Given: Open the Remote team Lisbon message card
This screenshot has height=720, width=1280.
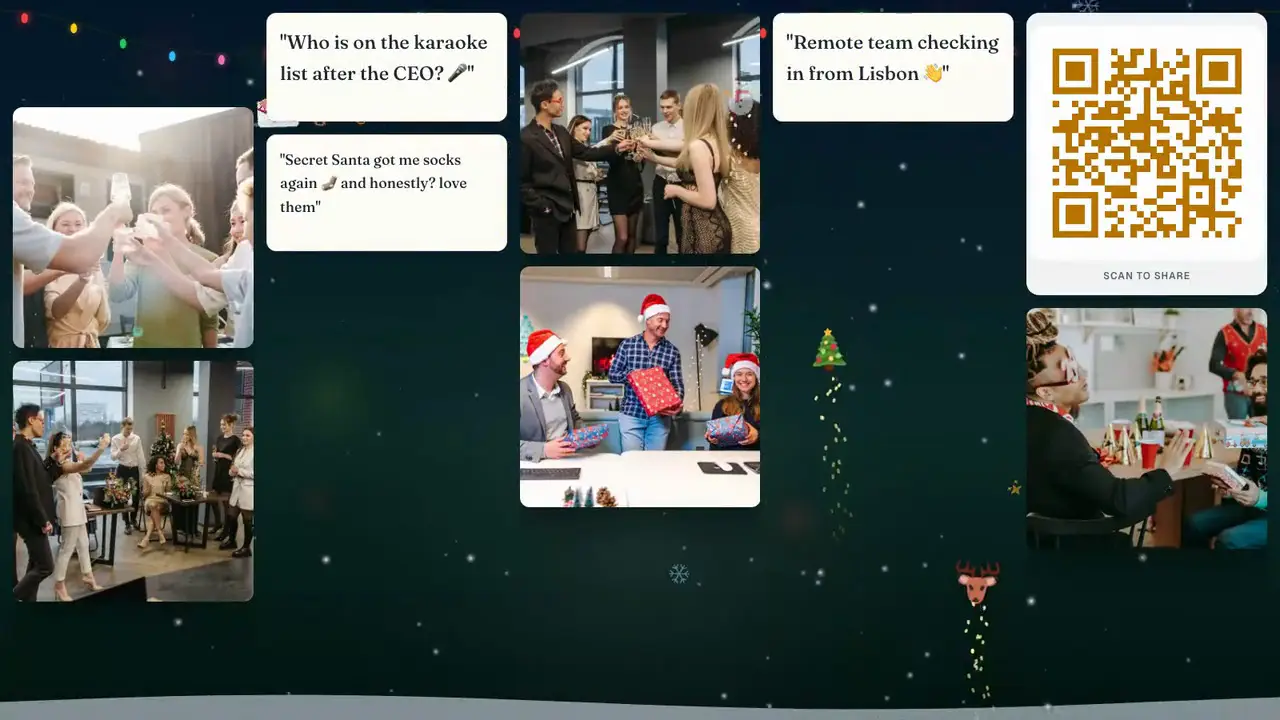Looking at the screenshot, I should pyautogui.click(x=893, y=67).
